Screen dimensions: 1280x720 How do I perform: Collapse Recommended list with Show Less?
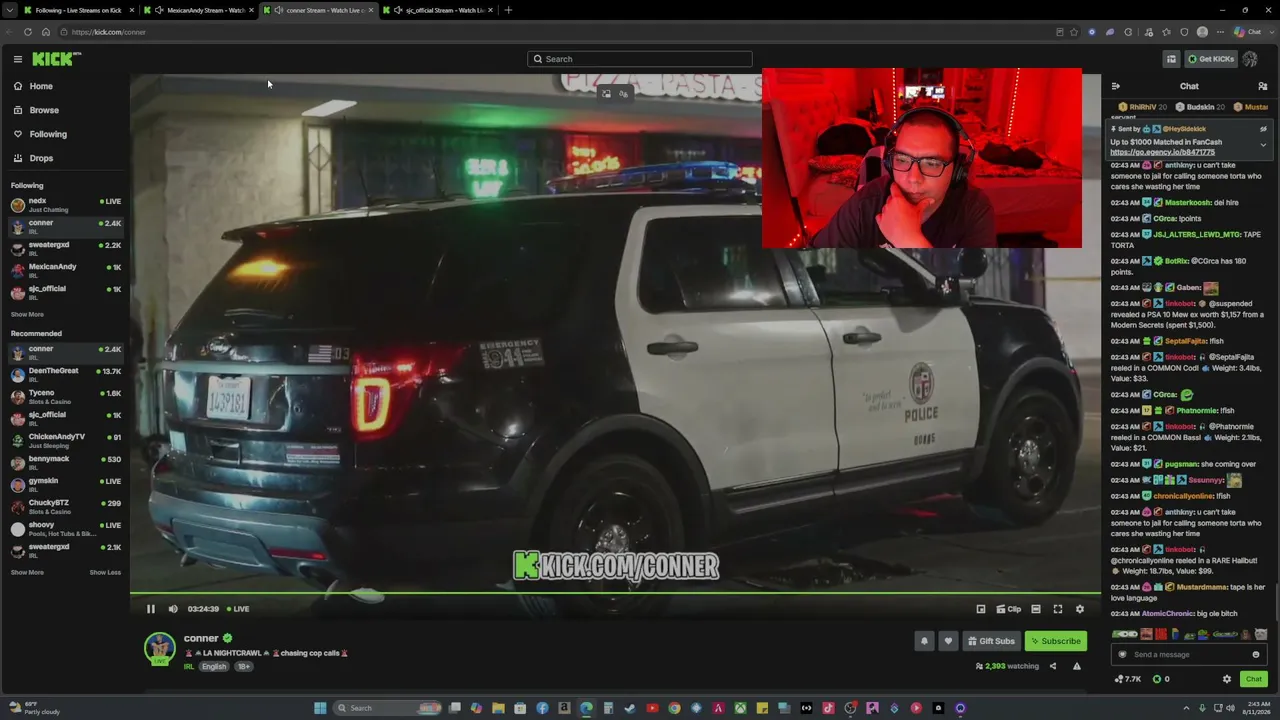pos(105,573)
